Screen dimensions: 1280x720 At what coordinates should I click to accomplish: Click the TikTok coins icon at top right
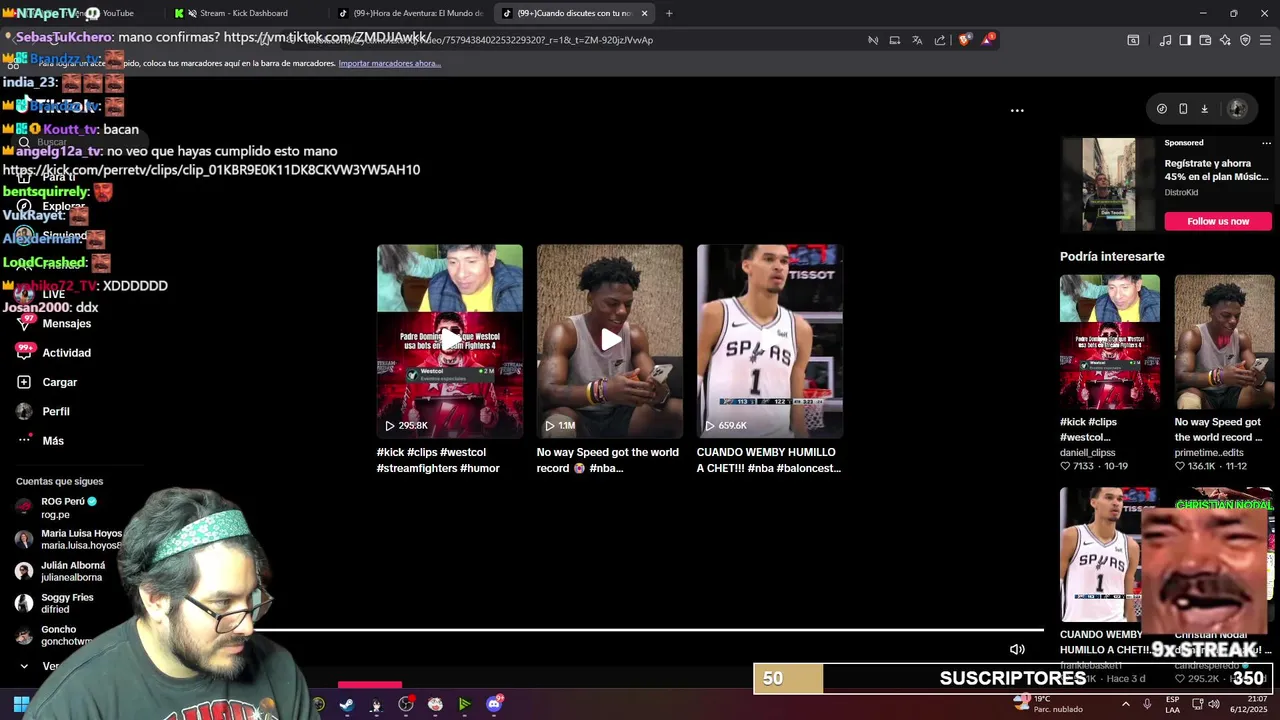click(x=1162, y=109)
